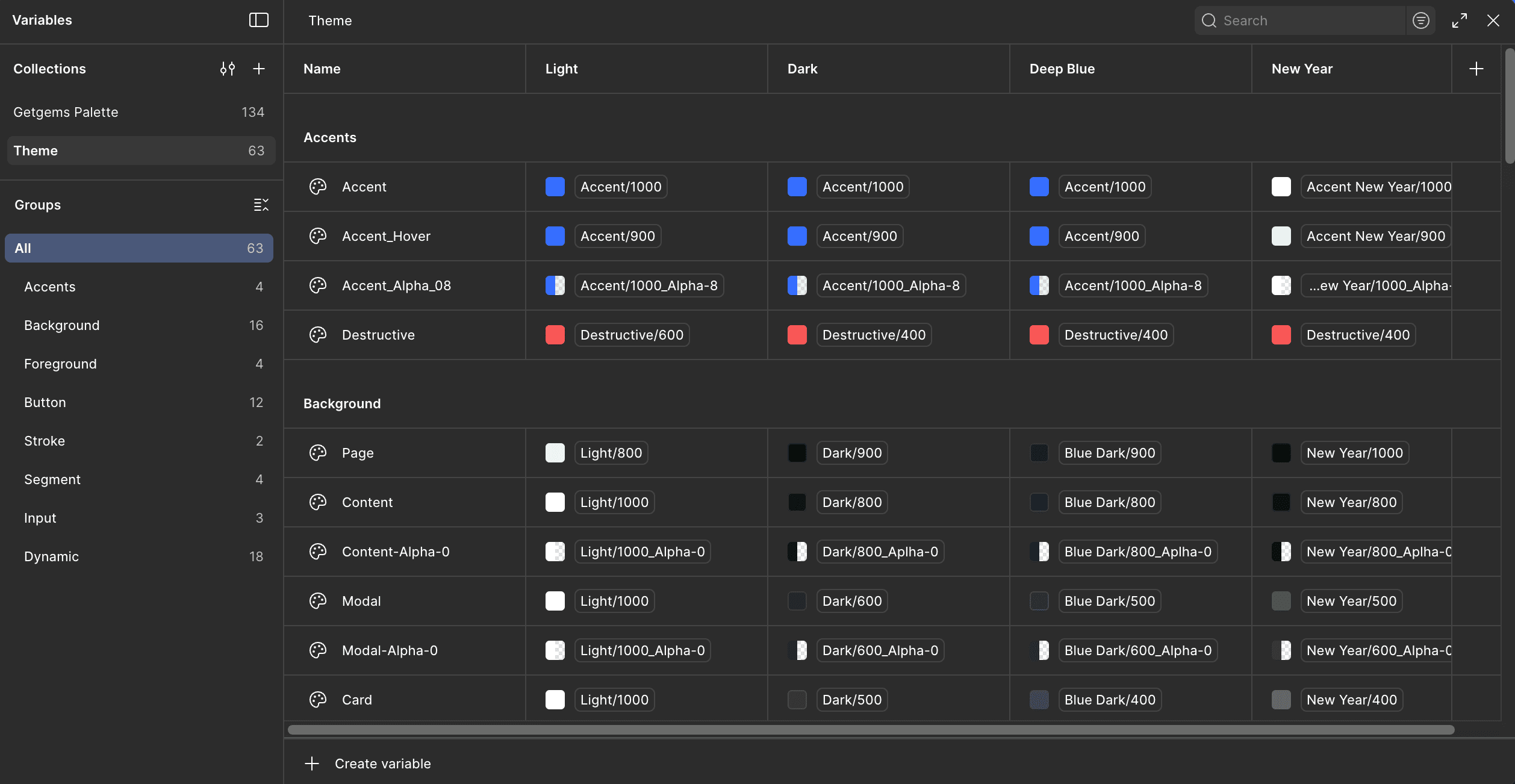The image size is (1515, 784).
Task: Click the Groups collapse list icon
Action: click(x=261, y=205)
